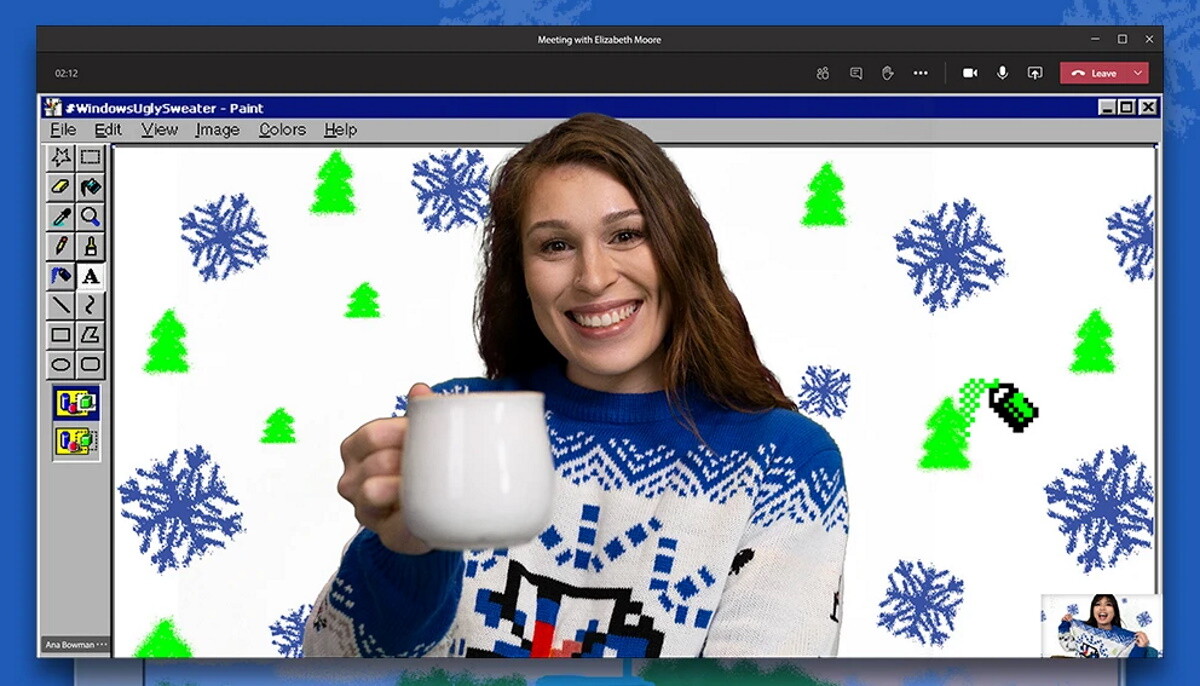Select the Ellipse shape tool
This screenshot has width=1200, height=686.
point(61,365)
